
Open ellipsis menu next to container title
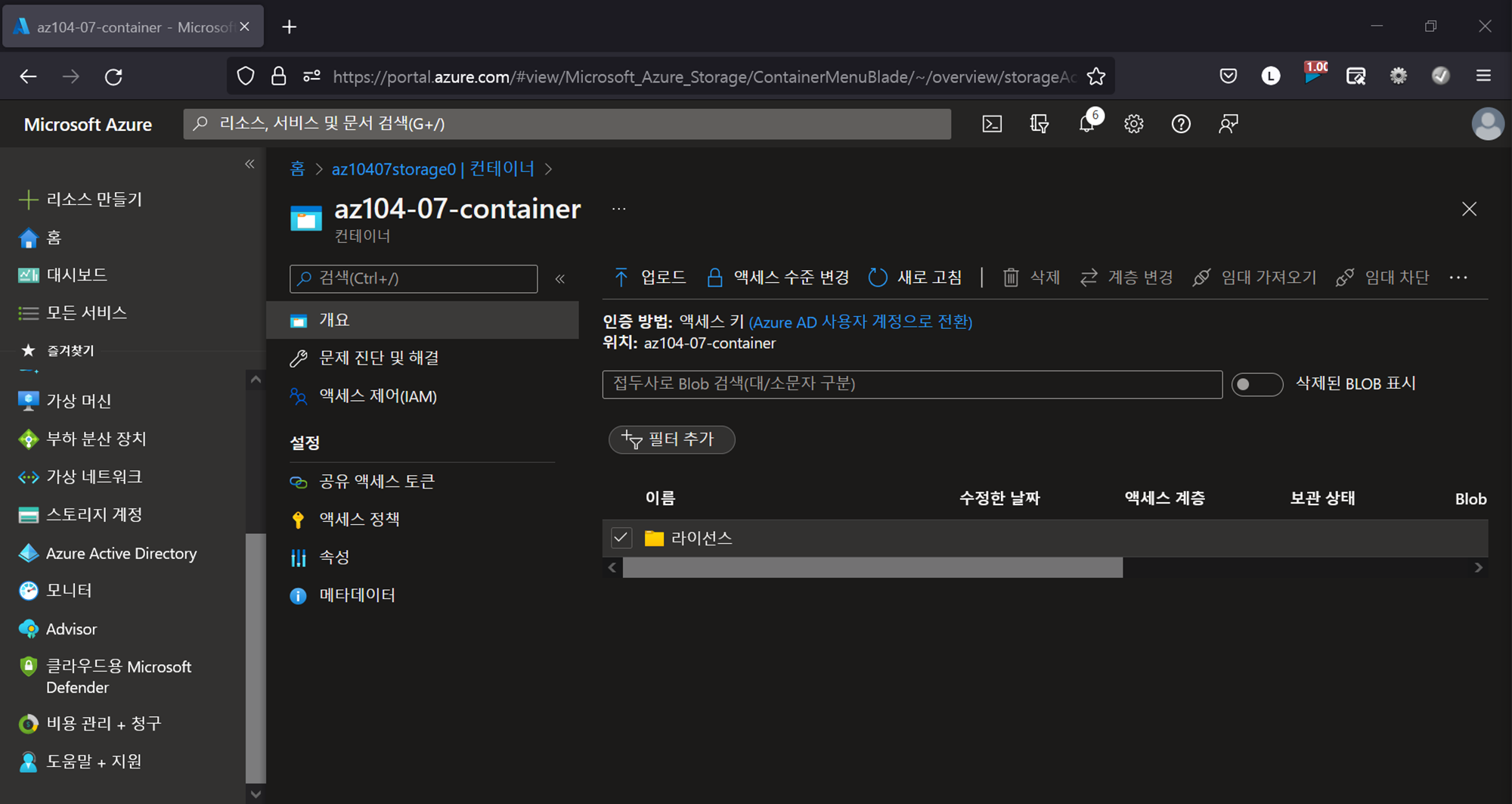click(619, 210)
